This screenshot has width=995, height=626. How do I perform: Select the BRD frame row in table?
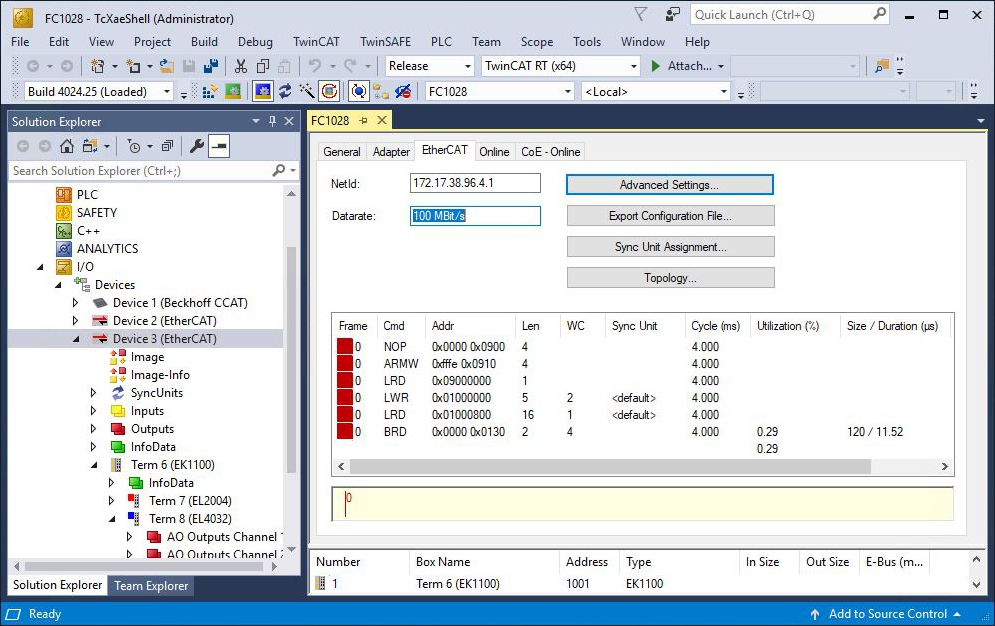(x=641, y=432)
